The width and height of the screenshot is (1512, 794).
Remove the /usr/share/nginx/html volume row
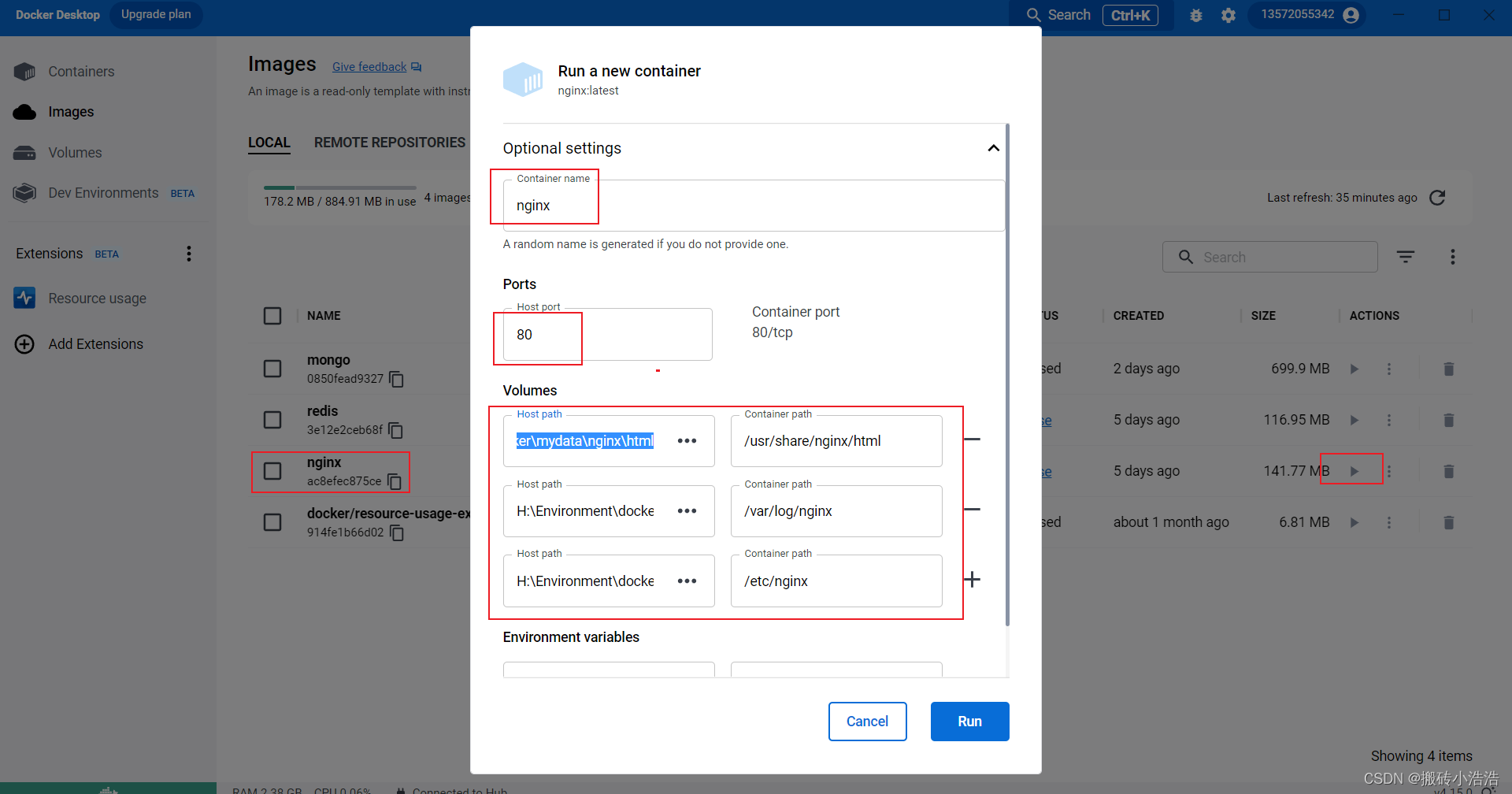tap(973, 440)
